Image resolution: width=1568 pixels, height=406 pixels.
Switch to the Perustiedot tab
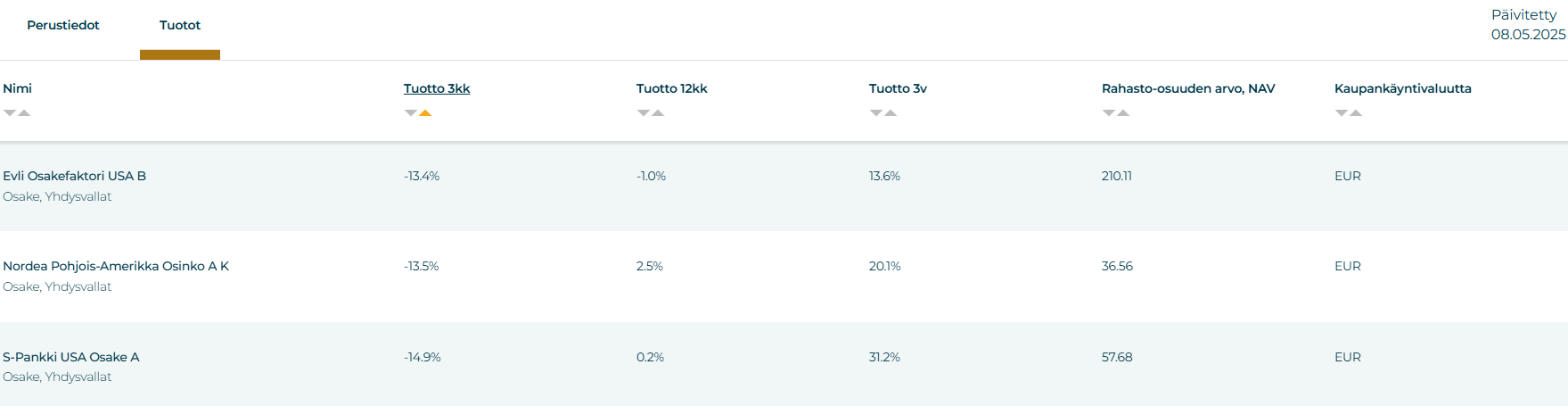63,25
